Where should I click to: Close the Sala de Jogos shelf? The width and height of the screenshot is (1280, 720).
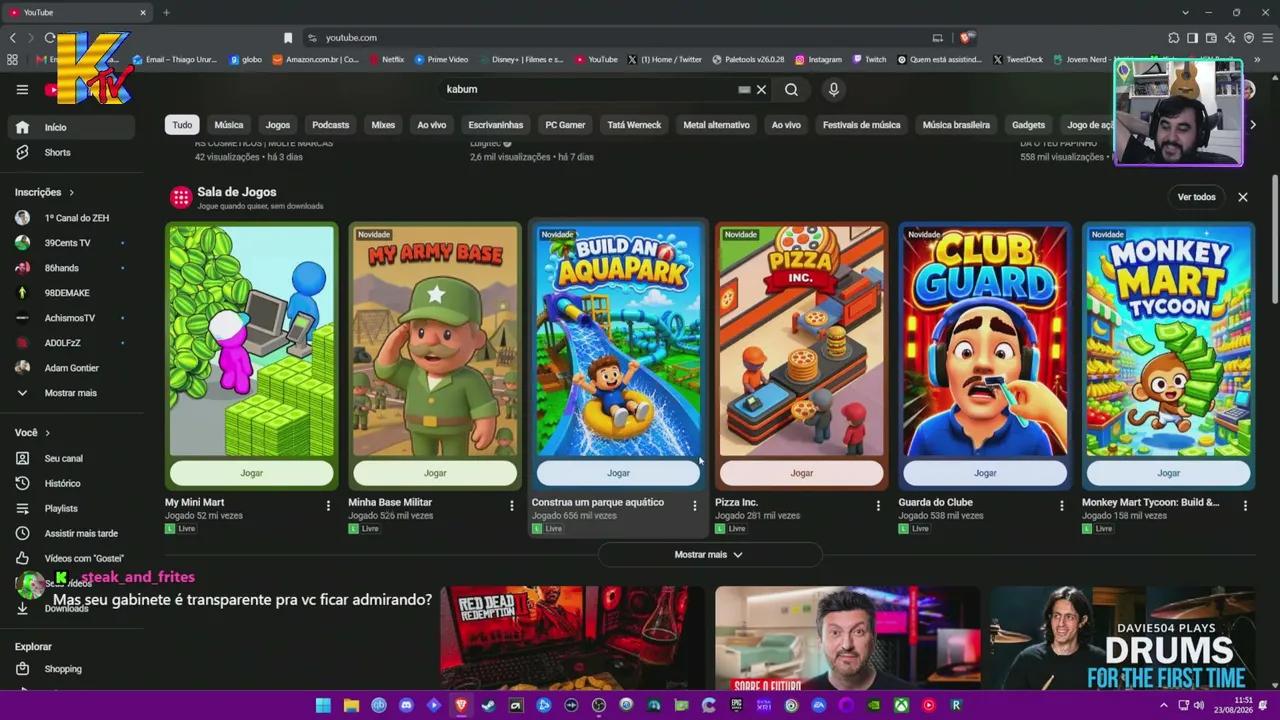pos(1243,197)
